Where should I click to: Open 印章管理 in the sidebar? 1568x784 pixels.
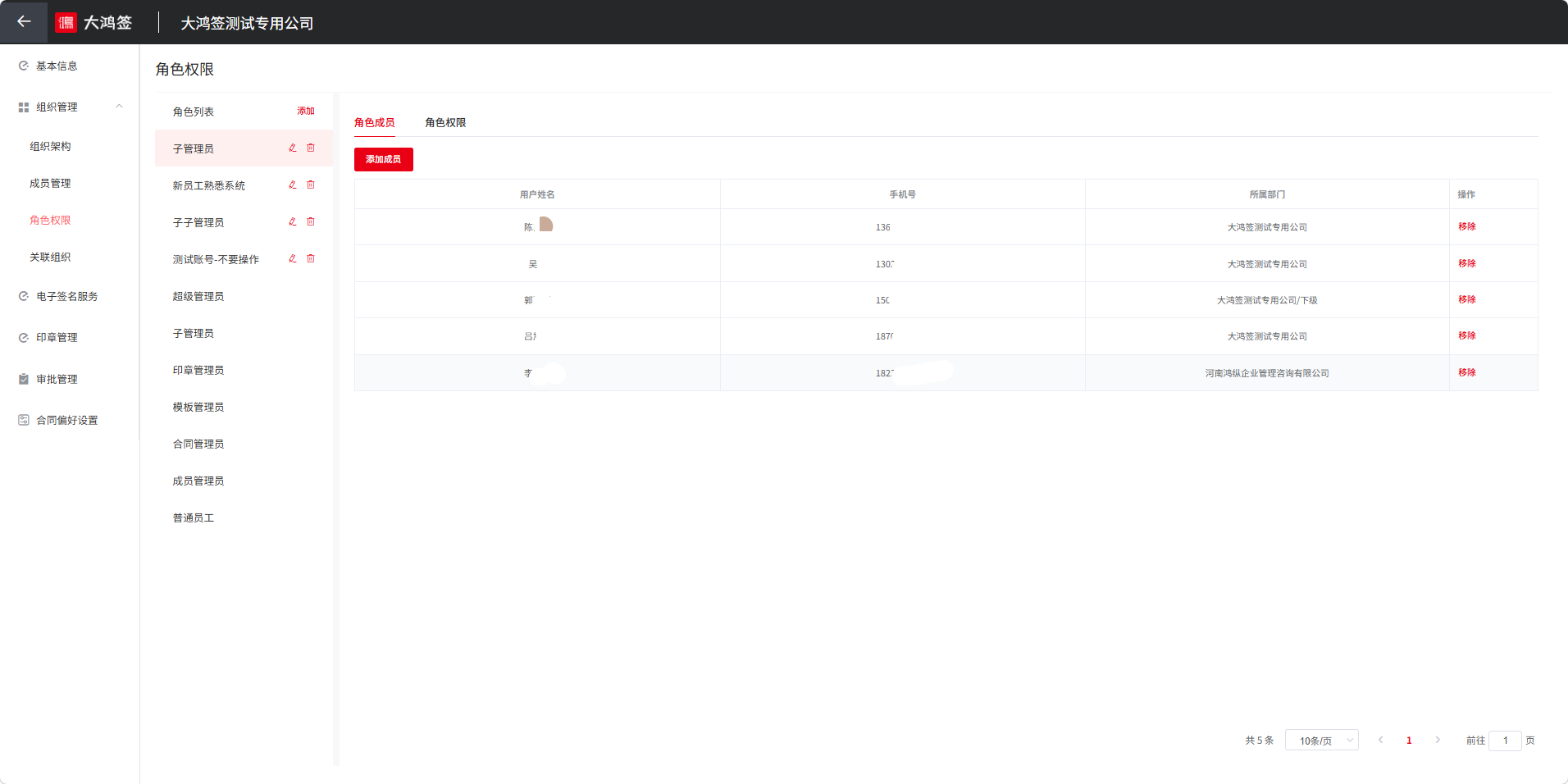click(57, 338)
